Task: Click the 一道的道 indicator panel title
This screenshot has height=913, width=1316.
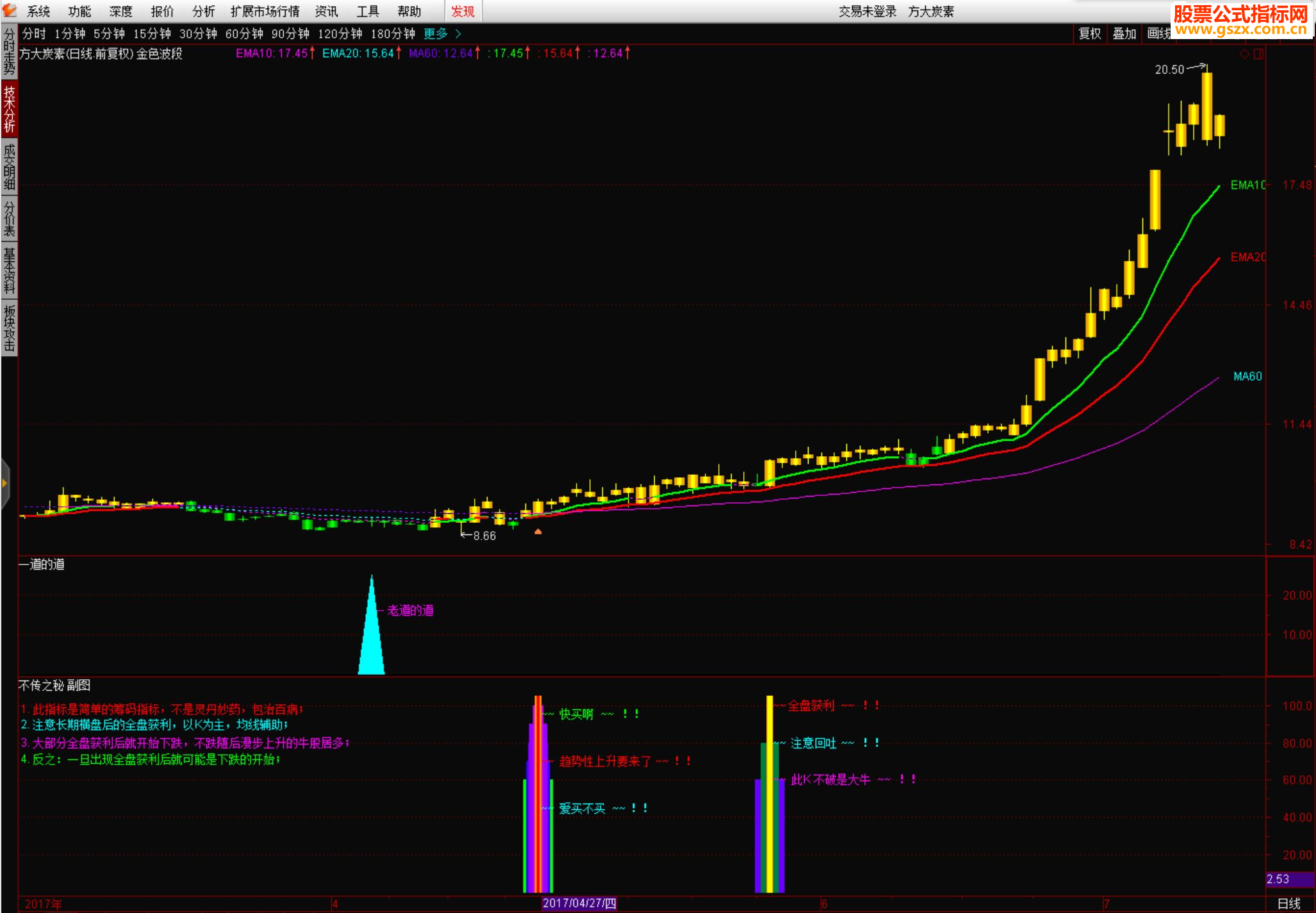Action: click(x=42, y=564)
